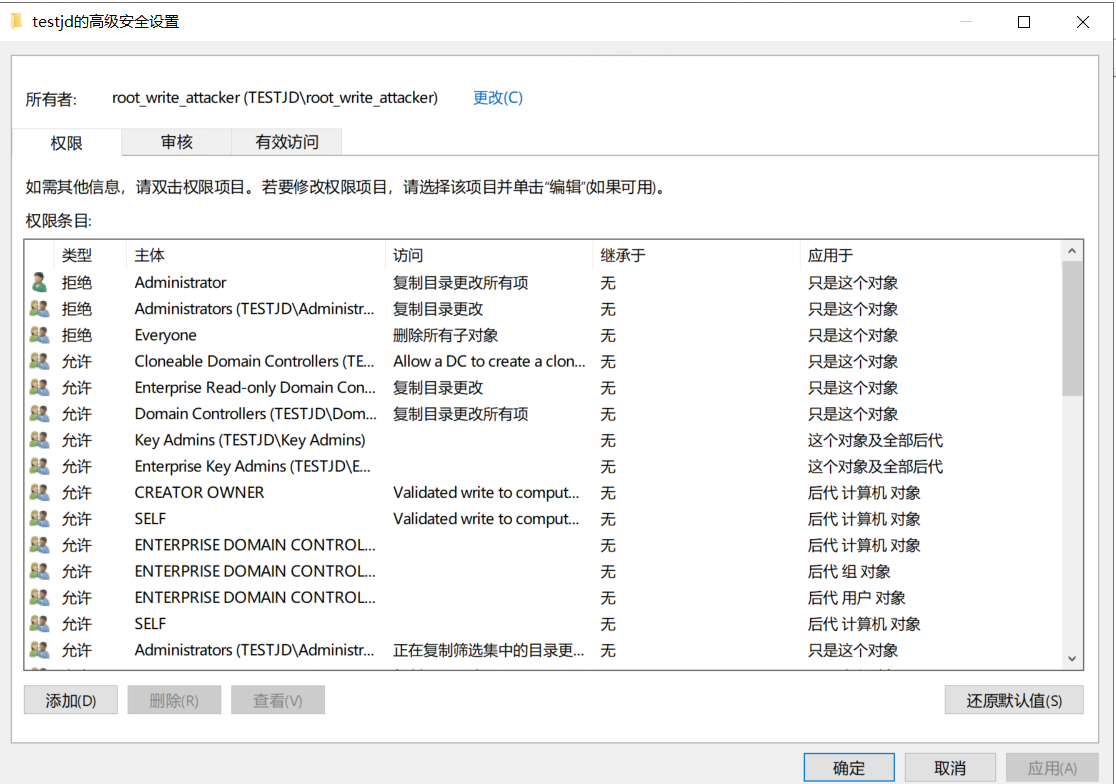Click 'Allow a DC to create a clon...' access cell
Viewport: 1116px width, 784px height.
(489, 361)
